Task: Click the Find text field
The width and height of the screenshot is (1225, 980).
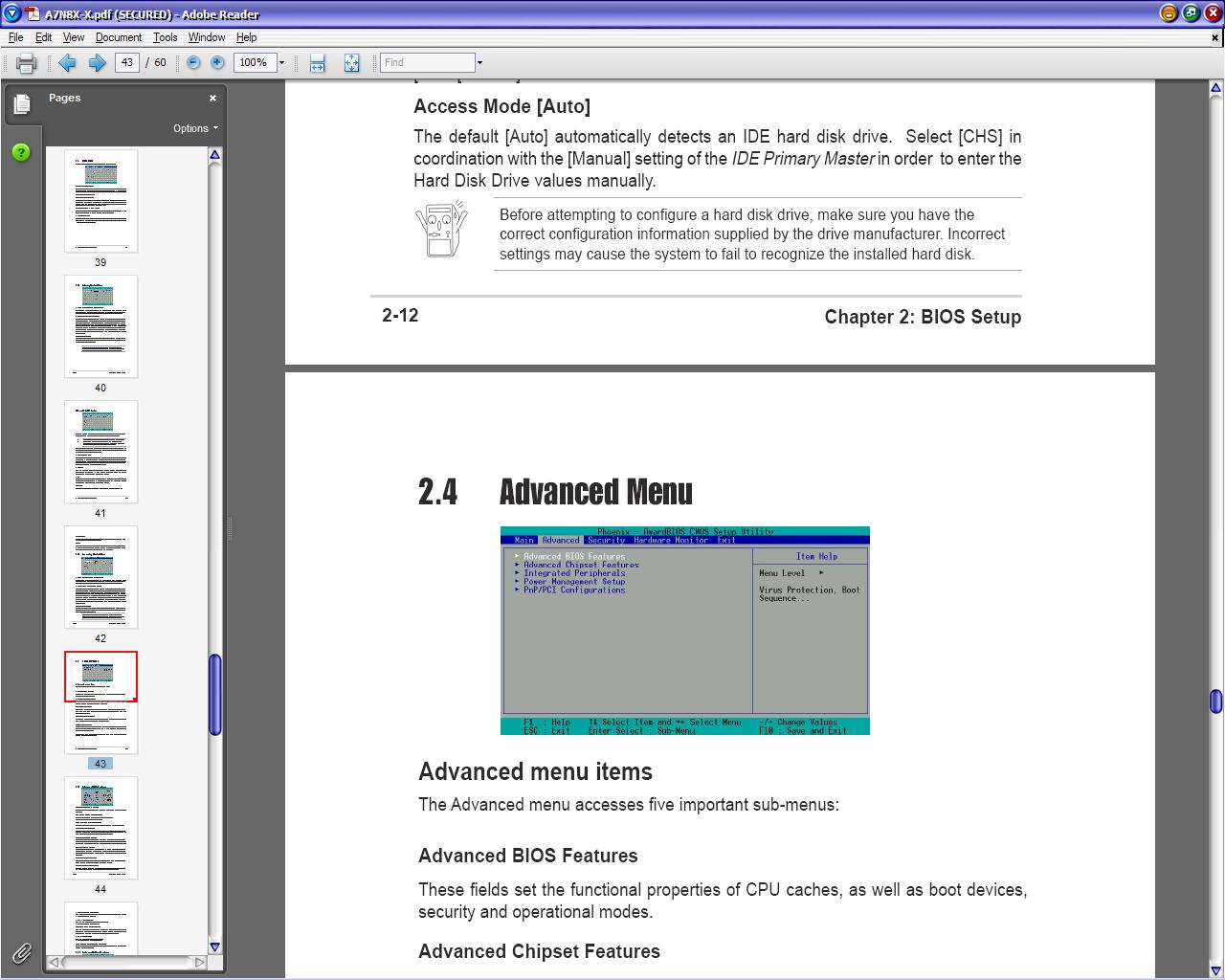Action: [x=427, y=62]
